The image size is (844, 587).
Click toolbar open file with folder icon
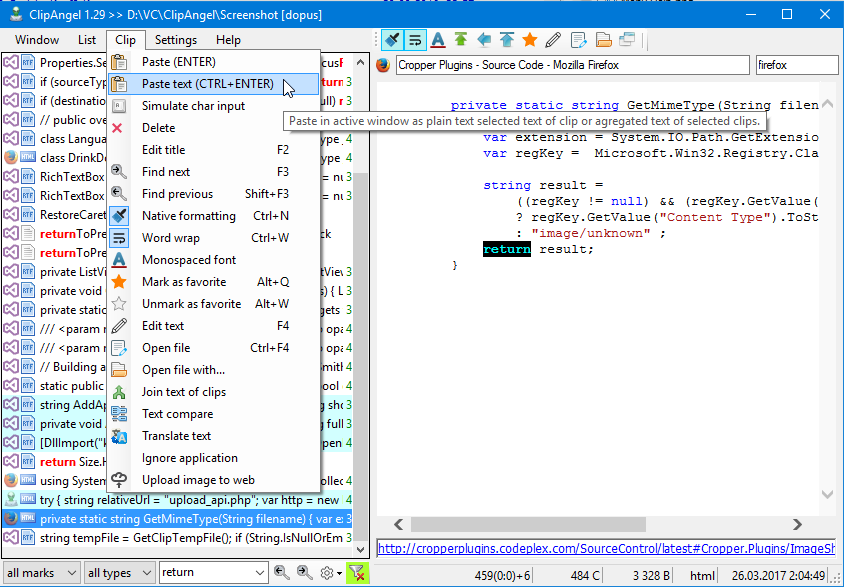(603, 39)
